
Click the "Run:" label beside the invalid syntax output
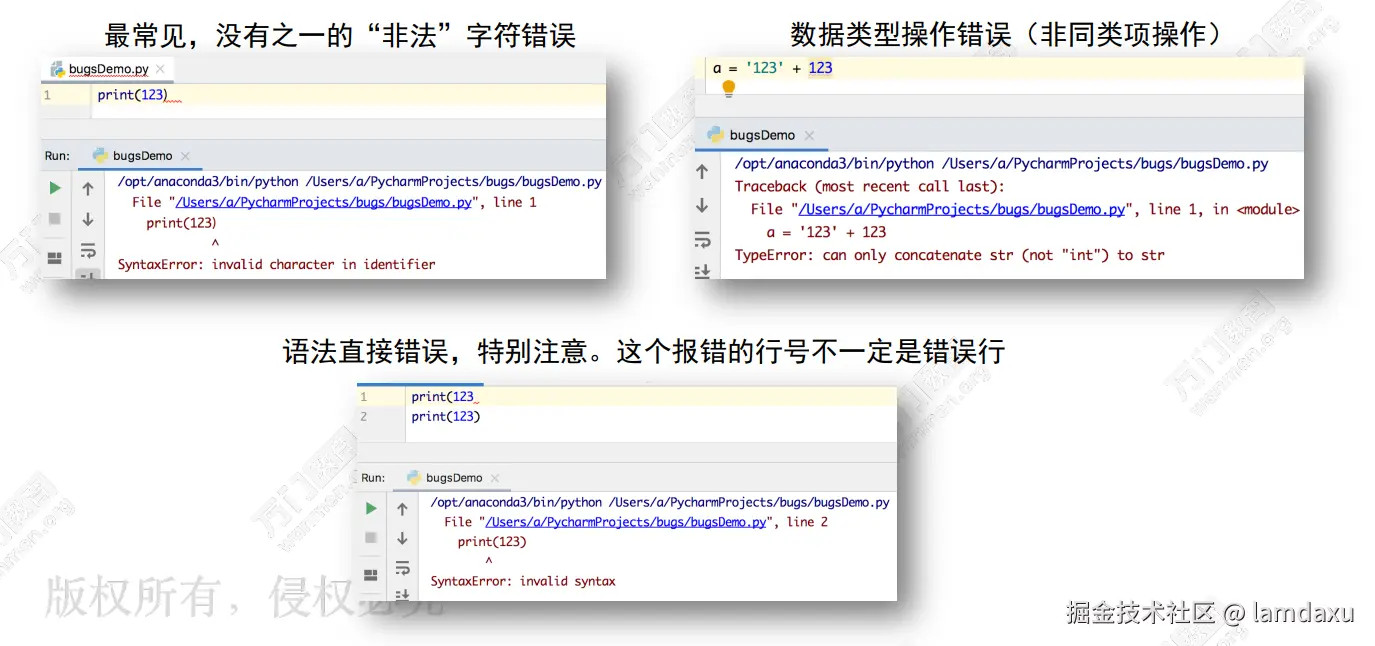(373, 478)
